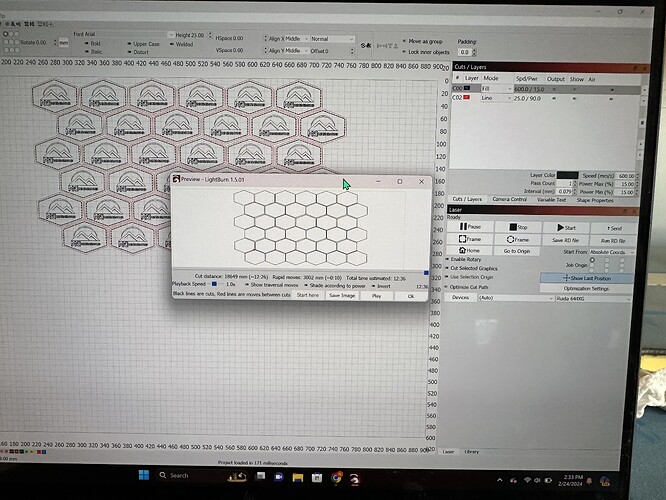Screen dimensions: 666x500
Task: Open the notification bell in system tray
Action: (x=589, y=481)
